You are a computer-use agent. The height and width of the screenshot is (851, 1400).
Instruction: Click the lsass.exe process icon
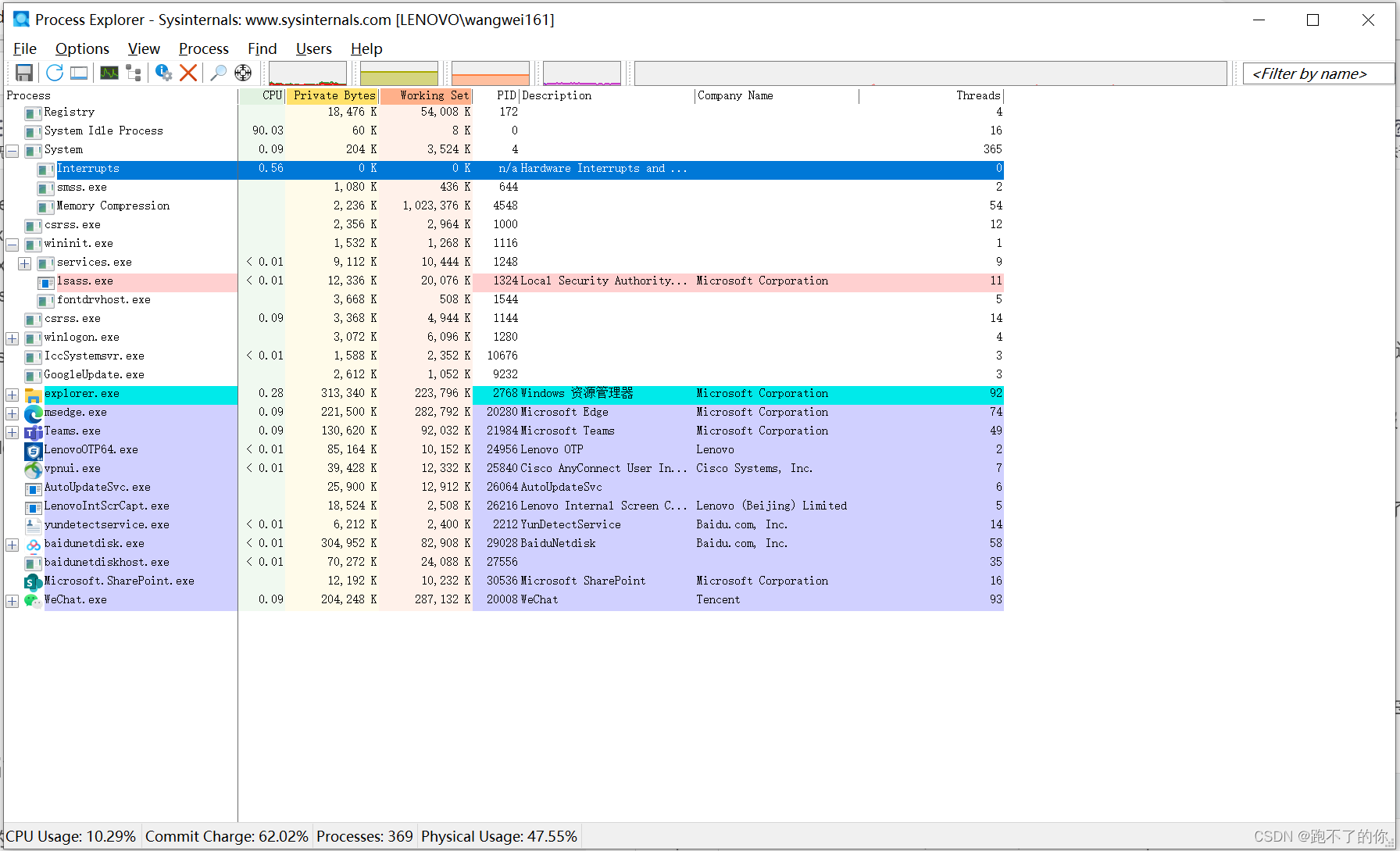pyautogui.click(x=46, y=282)
